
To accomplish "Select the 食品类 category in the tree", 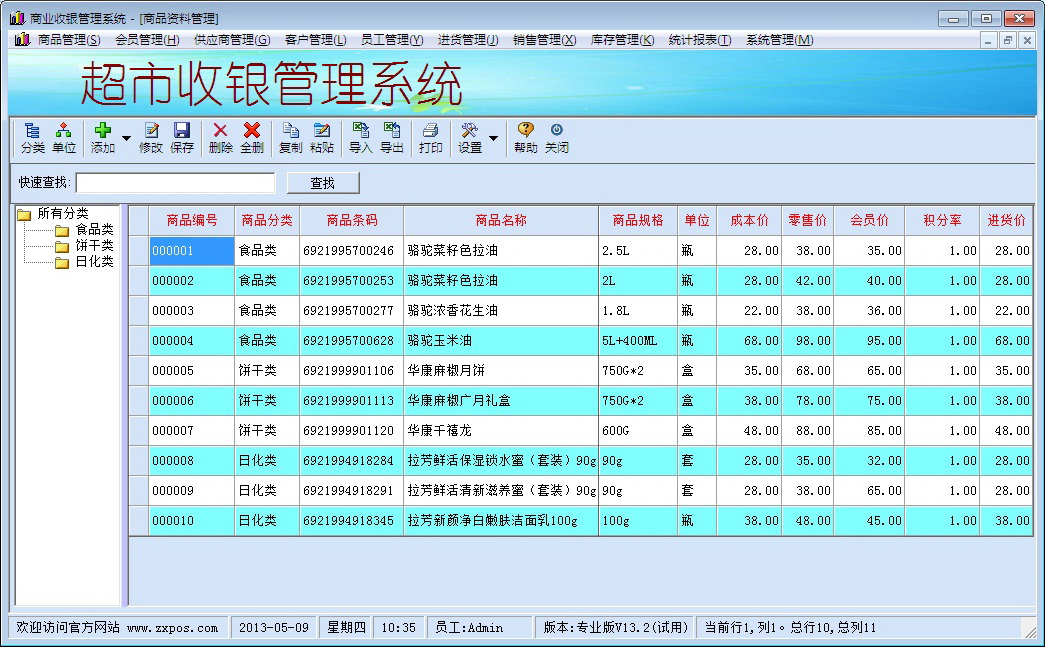I will (x=94, y=230).
